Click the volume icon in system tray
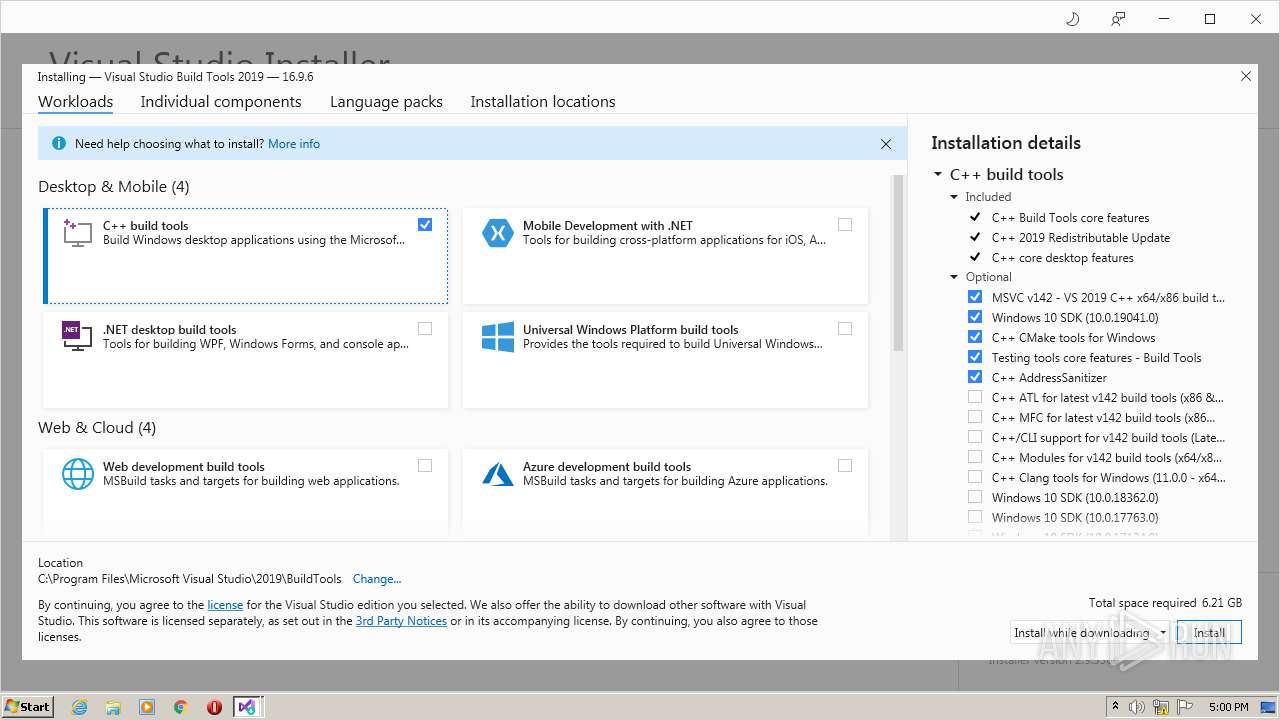Image resolution: width=1280 pixels, height=720 pixels. 1138,707
